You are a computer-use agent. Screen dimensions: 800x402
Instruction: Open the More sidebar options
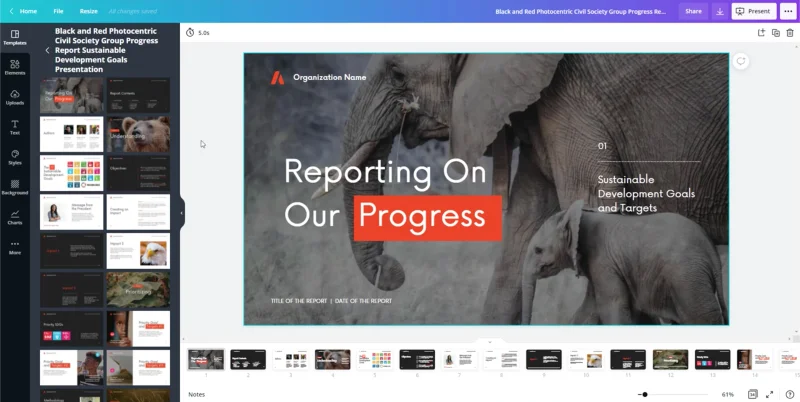click(15, 248)
